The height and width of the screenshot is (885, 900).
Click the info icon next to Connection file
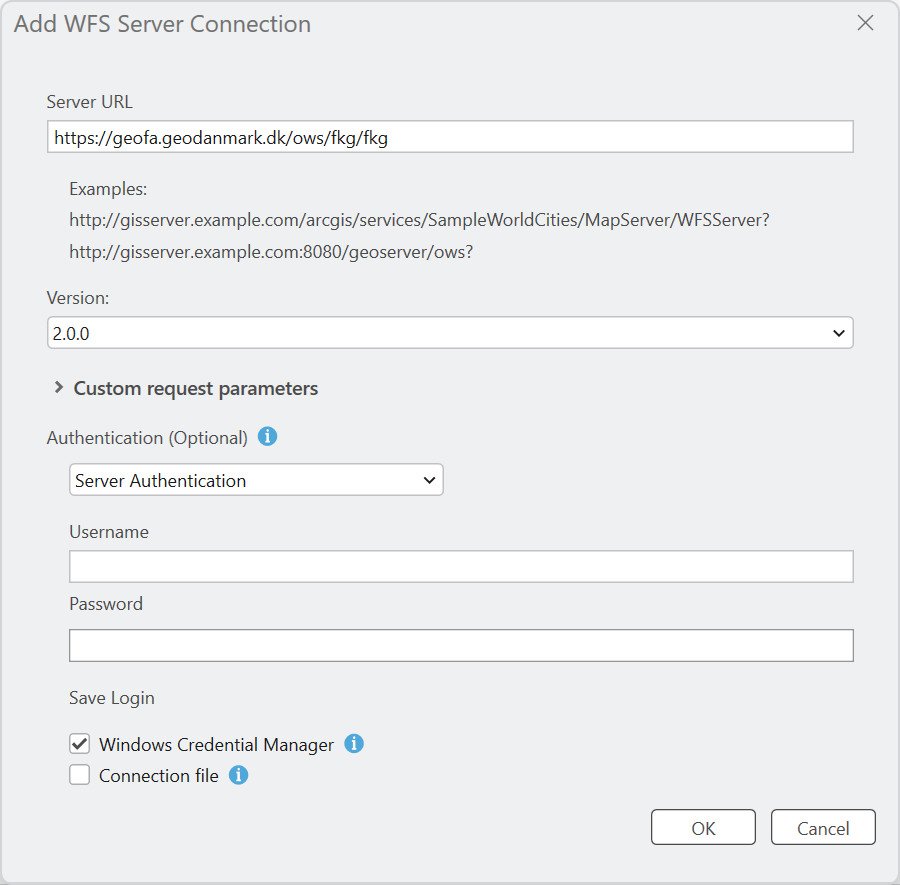coord(238,775)
